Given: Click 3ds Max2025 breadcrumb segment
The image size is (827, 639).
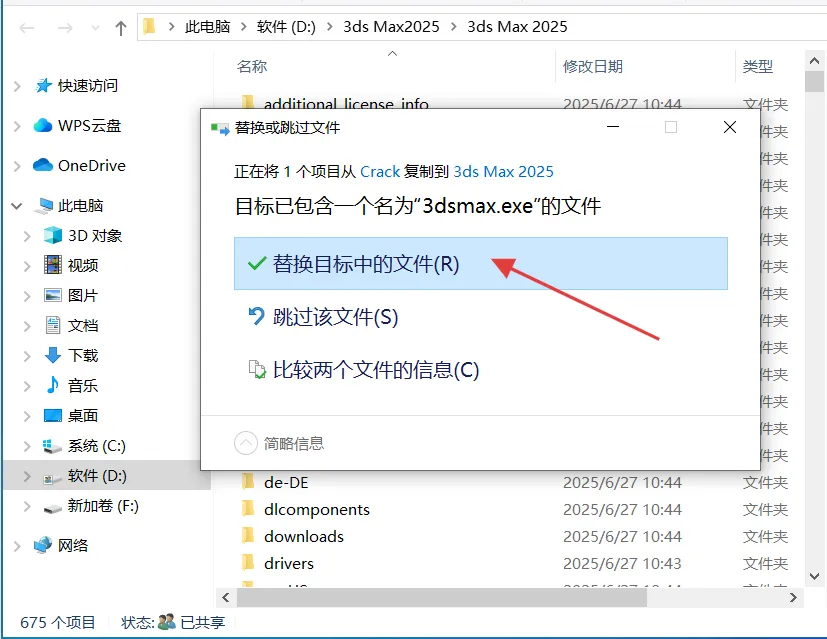Looking at the screenshot, I should click(391, 26).
